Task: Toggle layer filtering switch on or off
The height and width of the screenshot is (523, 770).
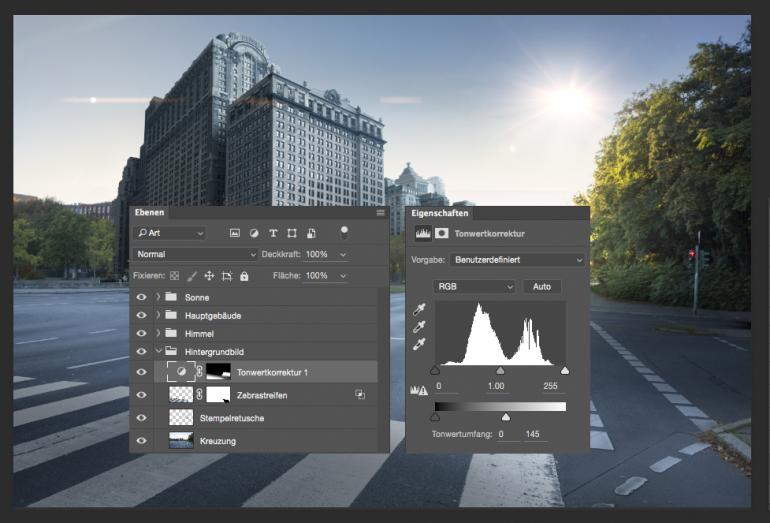Action: 344,232
